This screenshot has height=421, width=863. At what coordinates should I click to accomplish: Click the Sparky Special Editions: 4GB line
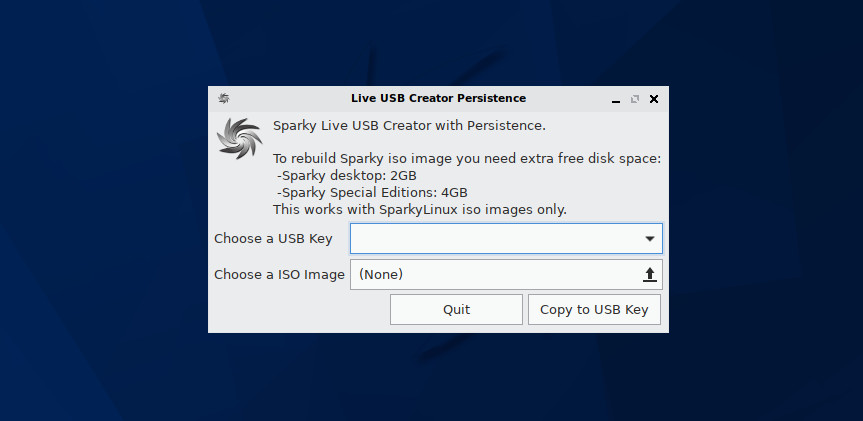372,193
